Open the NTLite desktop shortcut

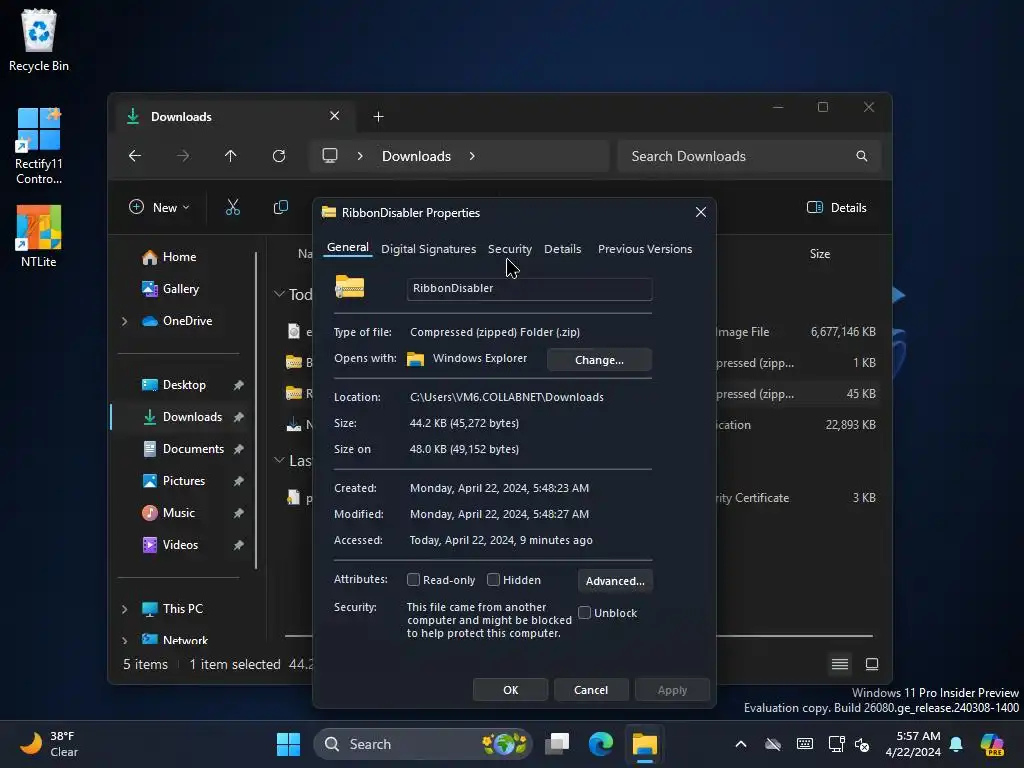[x=39, y=236]
